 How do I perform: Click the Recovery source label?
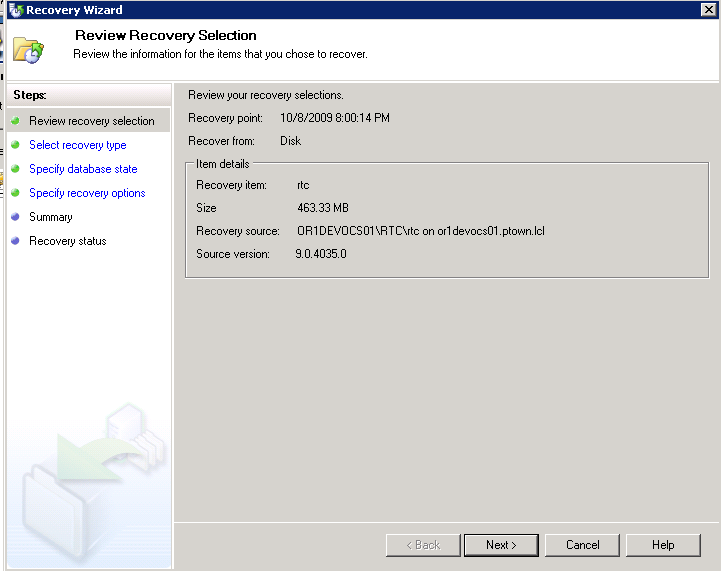pyautogui.click(x=238, y=231)
